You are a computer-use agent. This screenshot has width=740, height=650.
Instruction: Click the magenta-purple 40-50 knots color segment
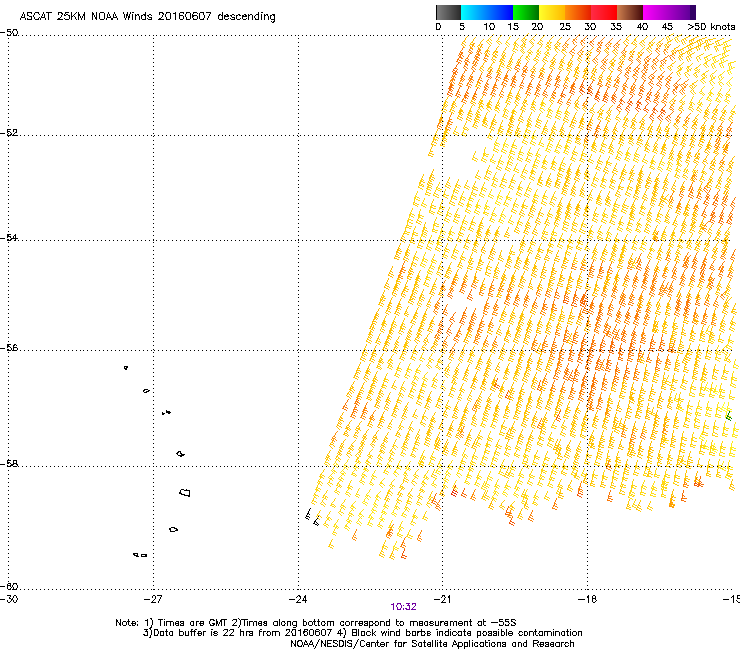tap(669, 12)
